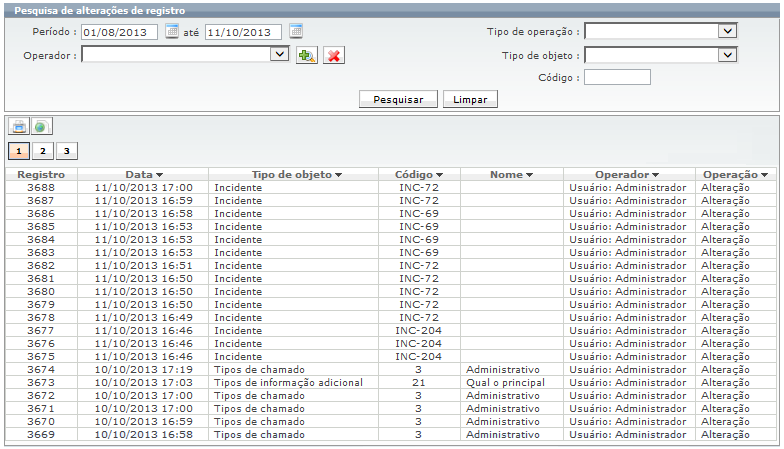
Task: Click registro 3674 cell
Action: point(41,370)
